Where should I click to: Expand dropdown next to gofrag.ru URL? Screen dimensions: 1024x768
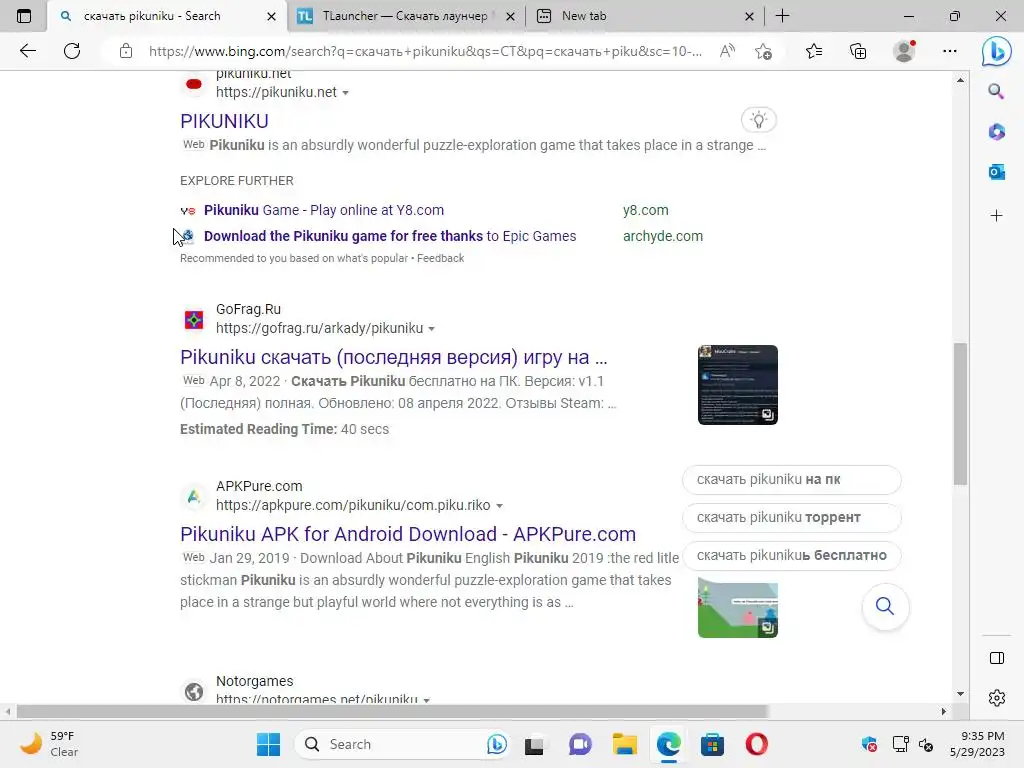(431, 328)
